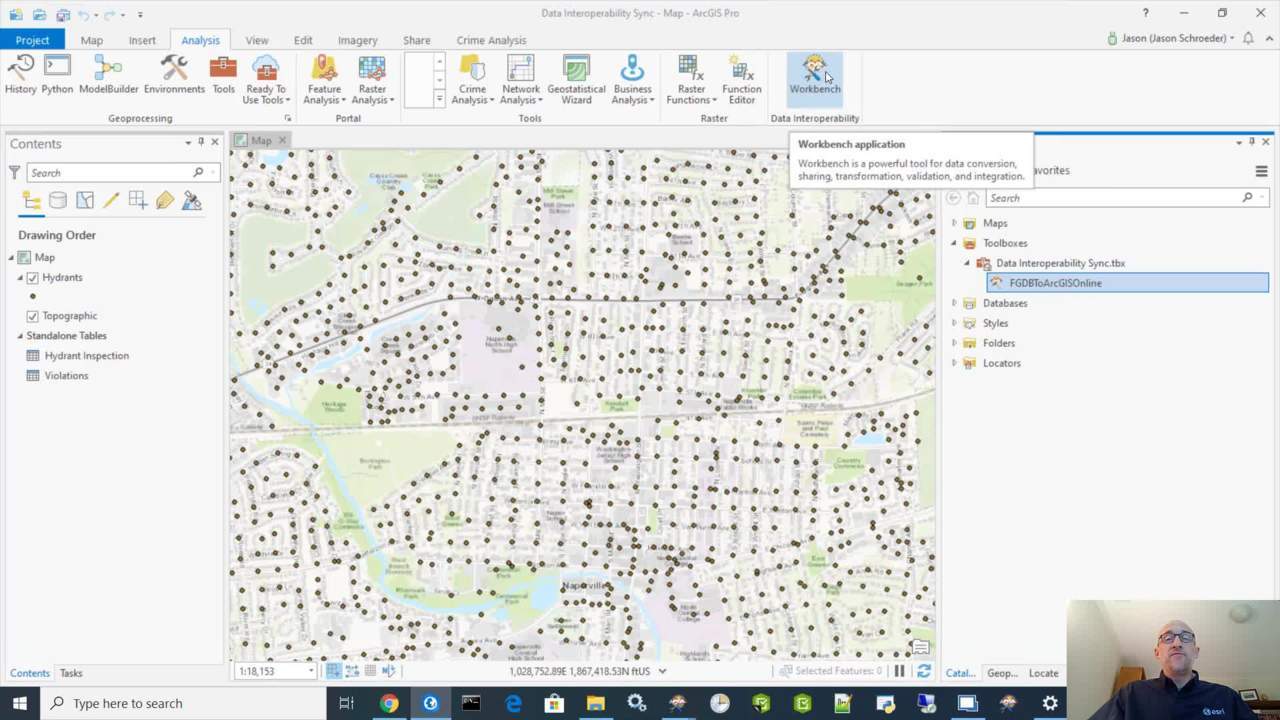Viewport: 1280px width, 720px height.
Task: Open the geoprocessing History
Action: click(x=20, y=76)
